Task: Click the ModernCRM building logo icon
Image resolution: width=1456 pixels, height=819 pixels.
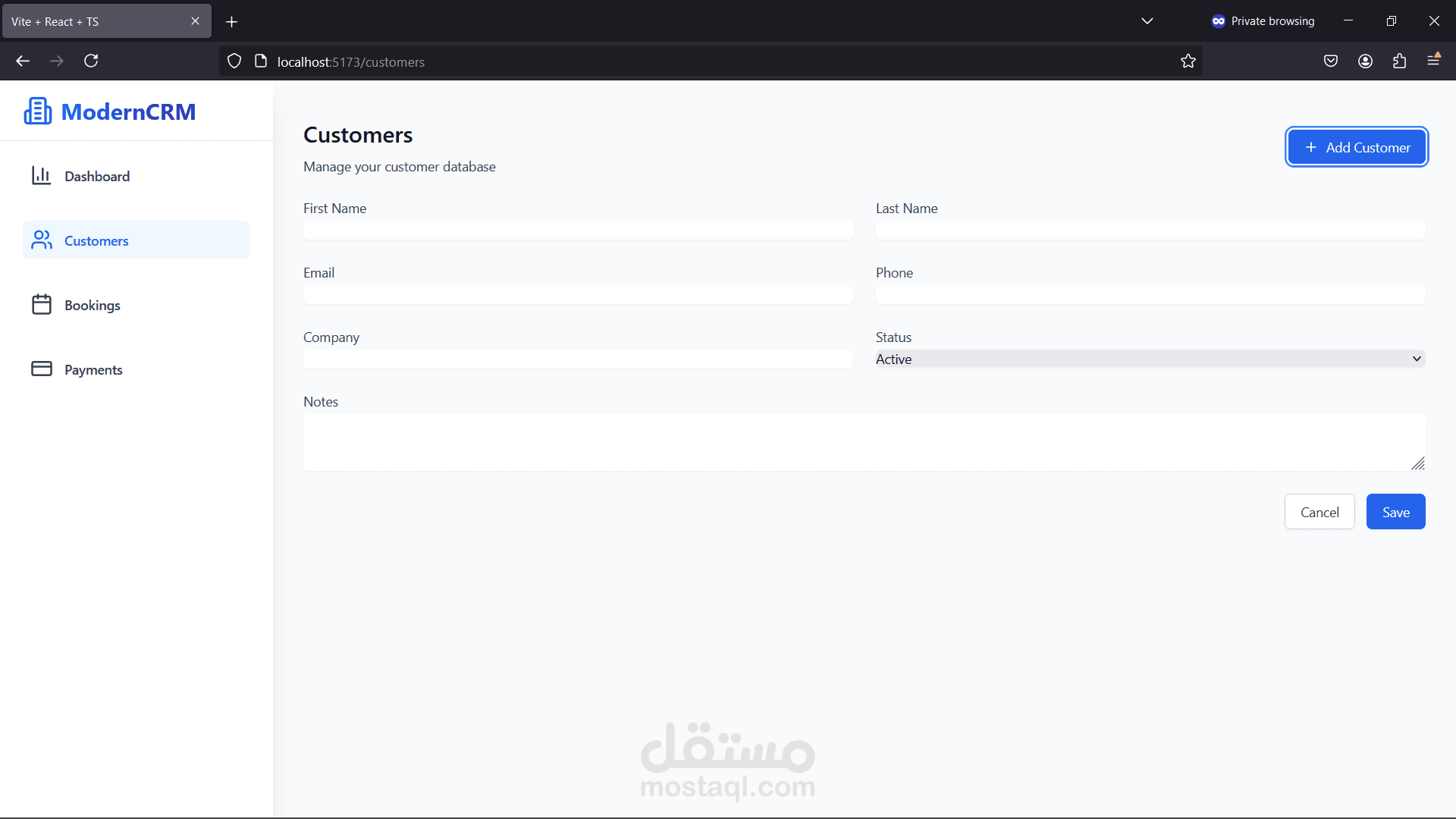Action: point(38,111)
